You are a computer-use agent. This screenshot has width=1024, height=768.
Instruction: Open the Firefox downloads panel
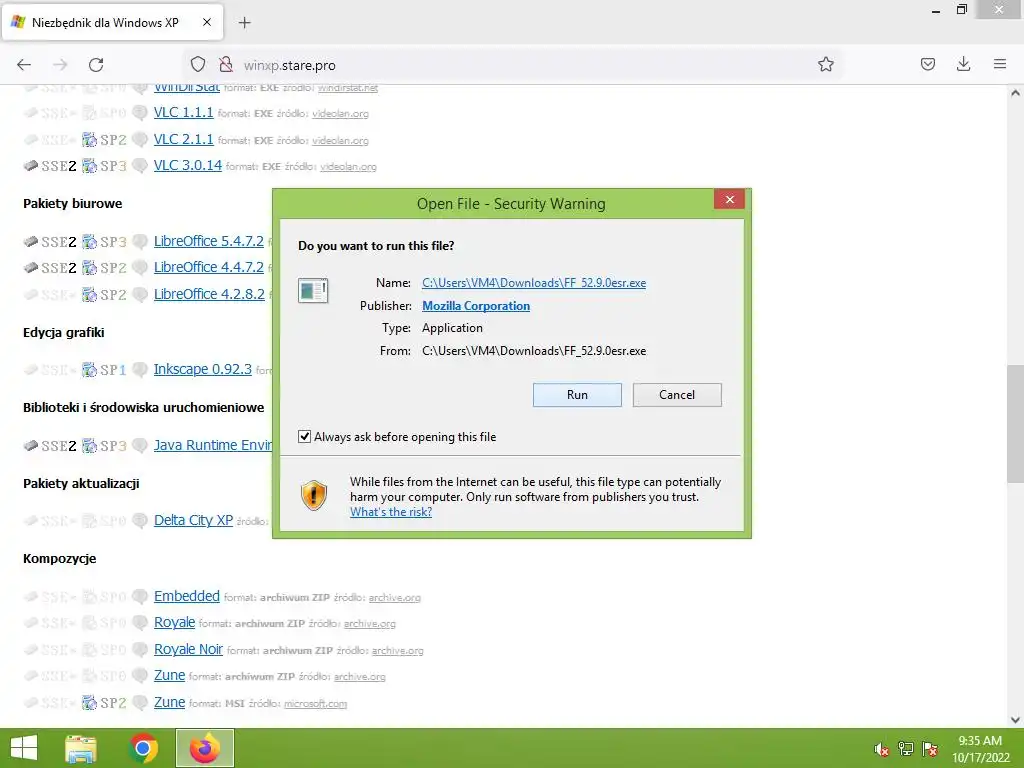tap(963, 64)
